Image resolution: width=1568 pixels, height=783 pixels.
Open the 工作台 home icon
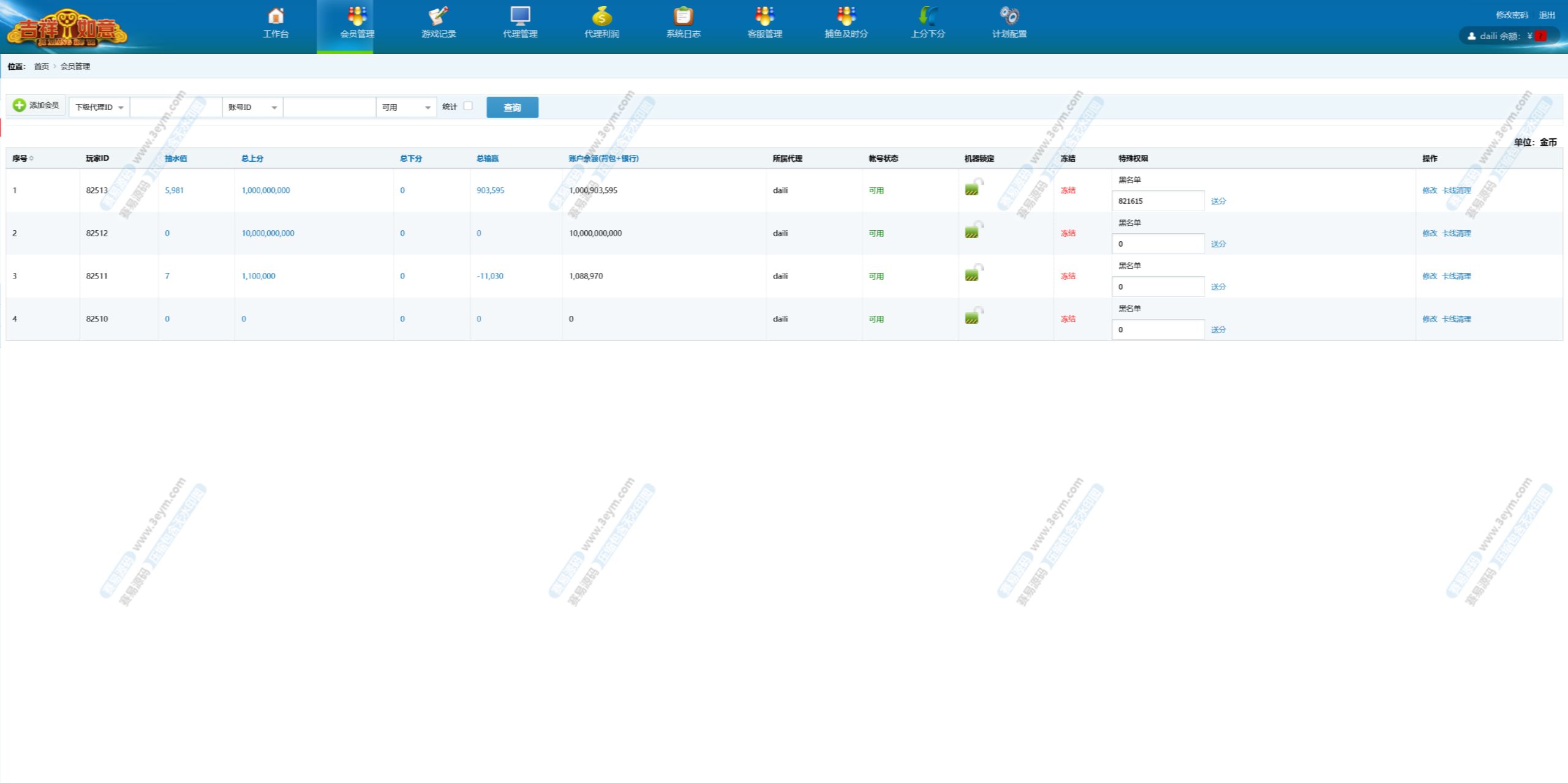point(276,16)
